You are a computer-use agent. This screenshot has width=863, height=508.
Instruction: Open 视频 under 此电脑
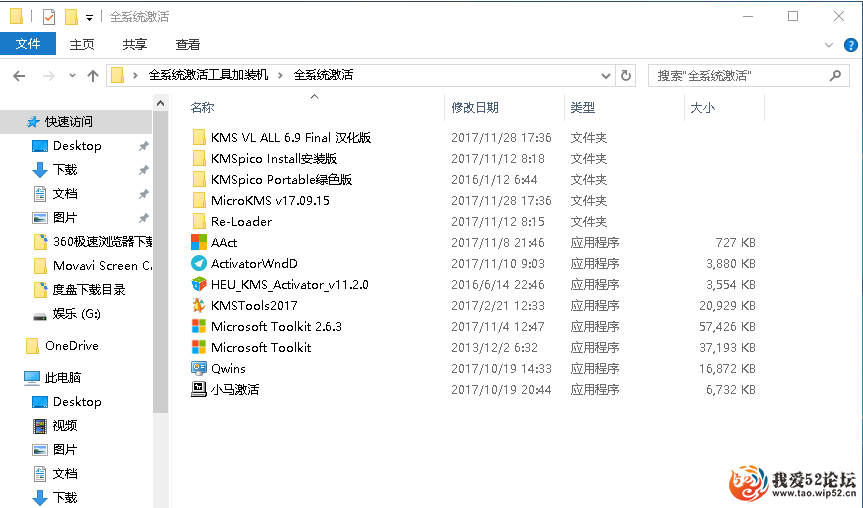pos(64,425)
